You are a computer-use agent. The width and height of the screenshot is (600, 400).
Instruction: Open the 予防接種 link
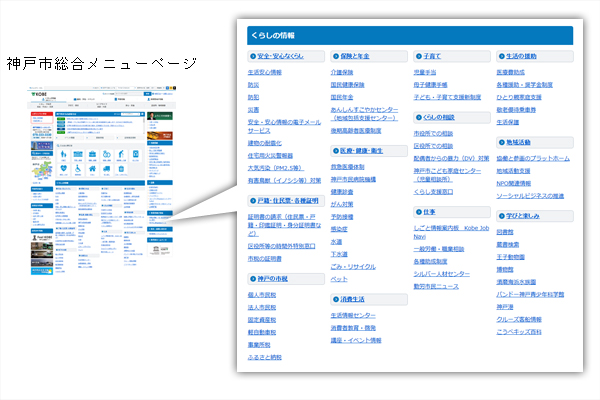[x=342, y=217]
